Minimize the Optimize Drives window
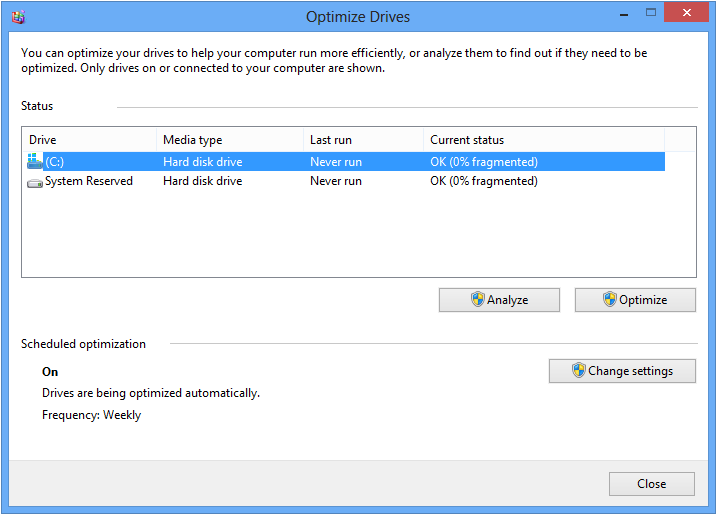 [x=624, y=13]
